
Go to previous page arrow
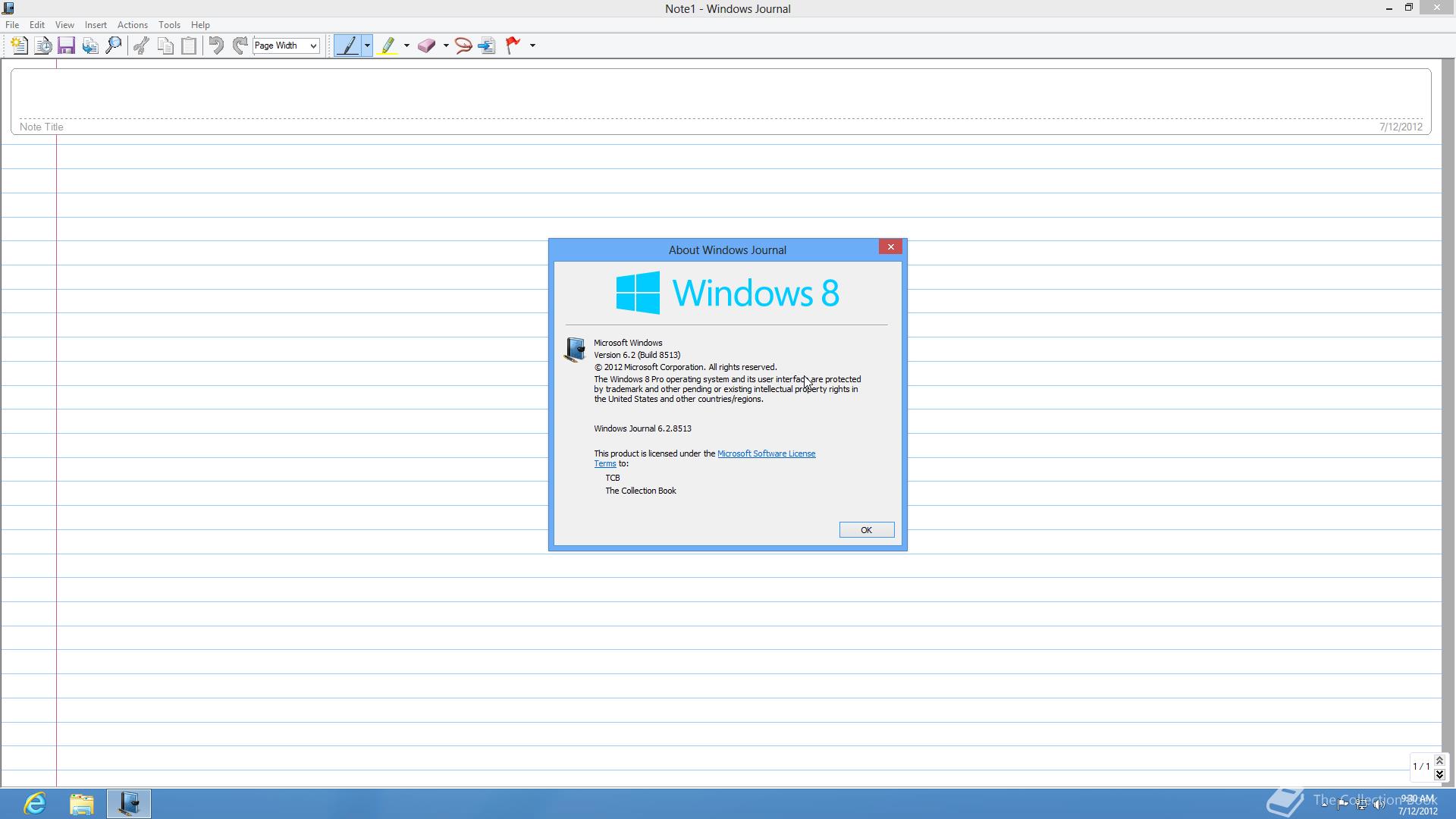pyautogui.click(x=1439, y=761)
